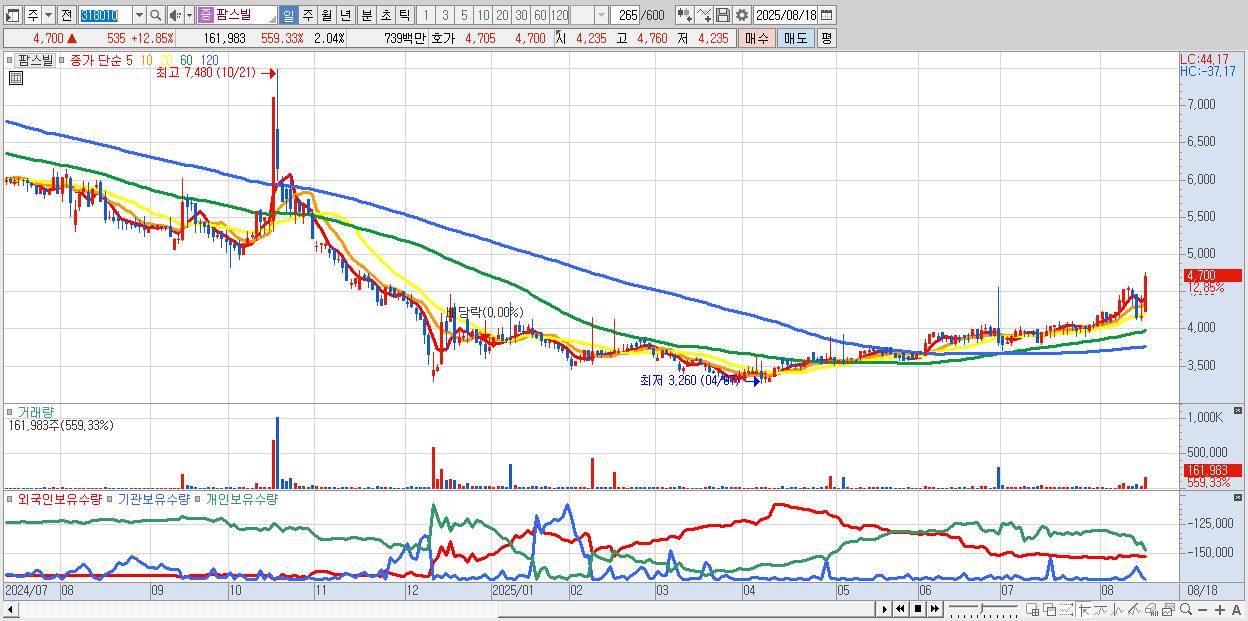This screenshot has width=1248, height=621.
Task: Open the stock code history dropdown arrow
Action: (x=139, y=15)
